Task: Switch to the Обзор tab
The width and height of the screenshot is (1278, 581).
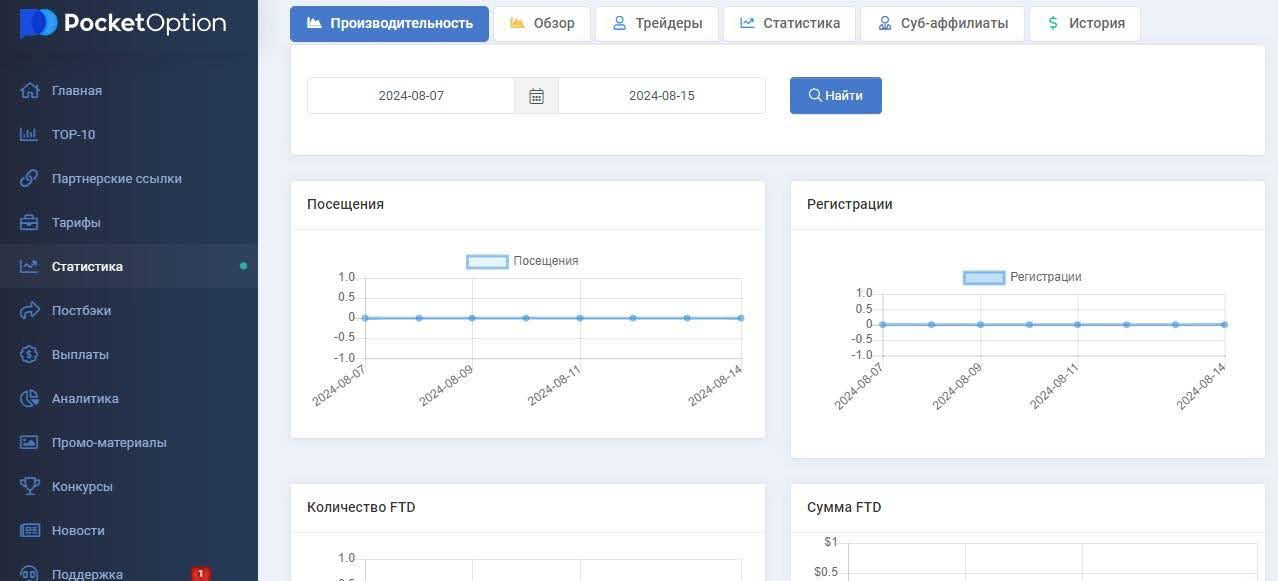Action: (x=541, y=22)
